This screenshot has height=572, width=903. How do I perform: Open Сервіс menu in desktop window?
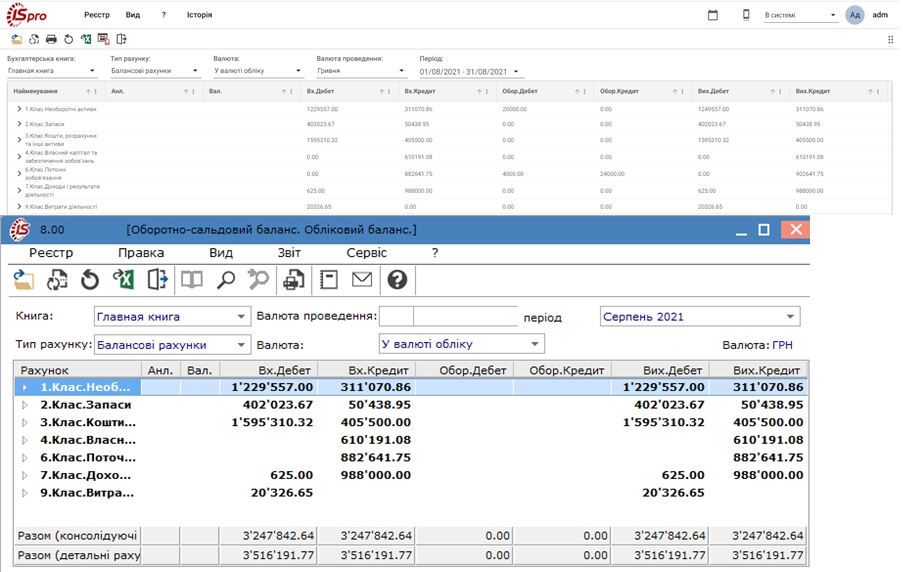(x=366, y=253)
